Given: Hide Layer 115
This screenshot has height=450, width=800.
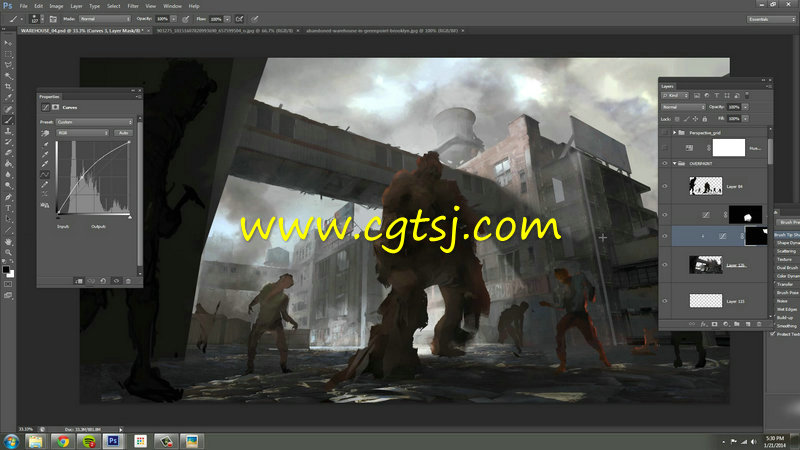Looking at the screenshot, I should coord(665,301).
